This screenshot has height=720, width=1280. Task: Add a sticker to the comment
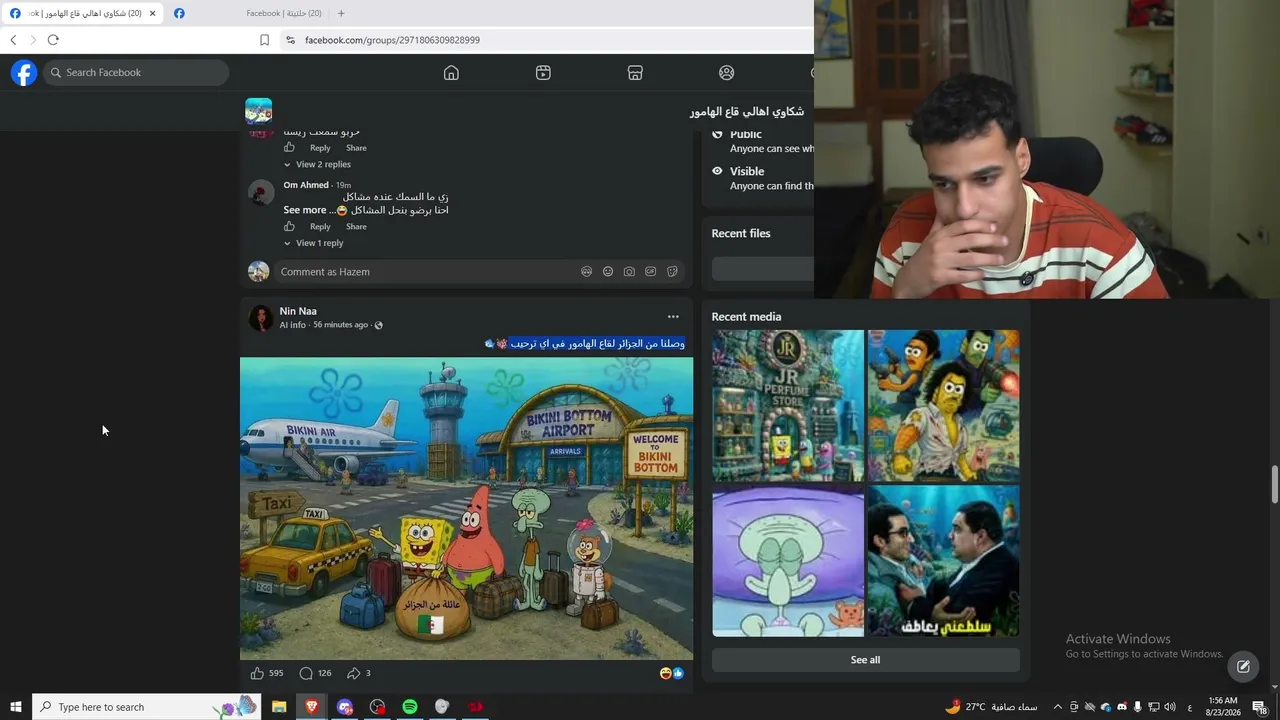(x=672, y=272)
